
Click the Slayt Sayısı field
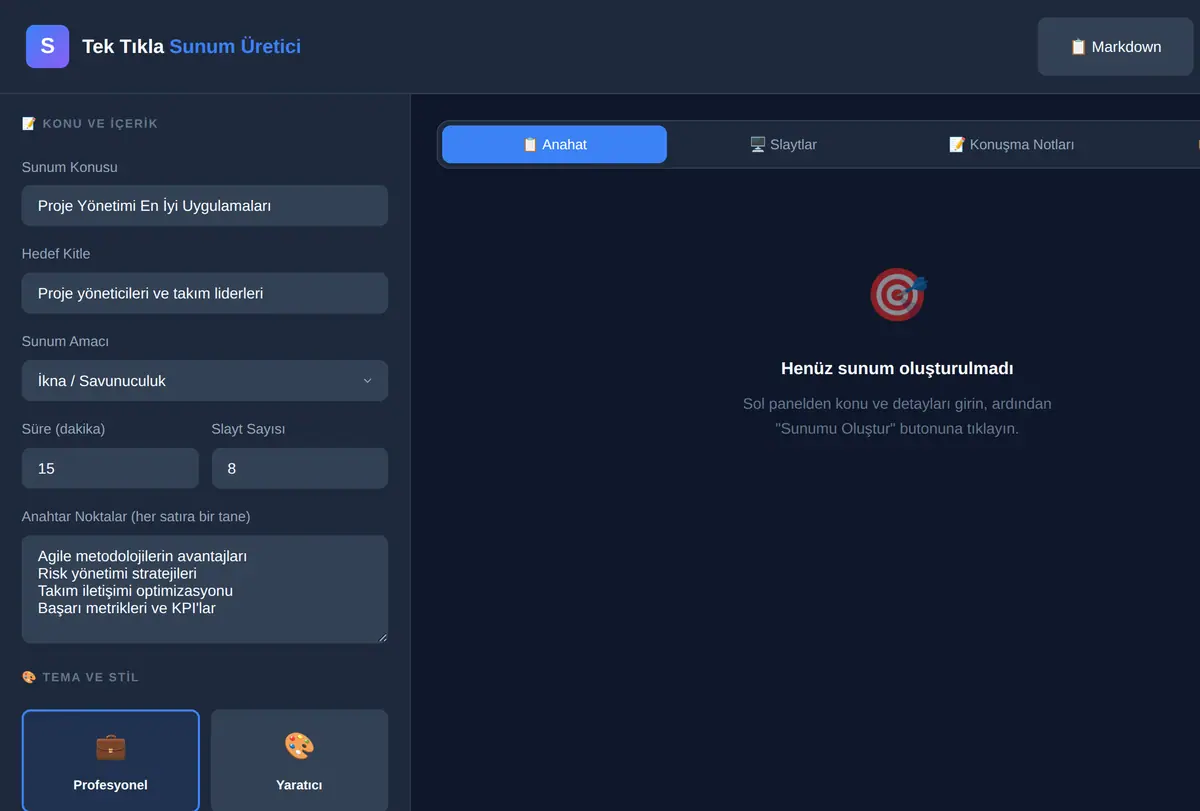point(299,468)
